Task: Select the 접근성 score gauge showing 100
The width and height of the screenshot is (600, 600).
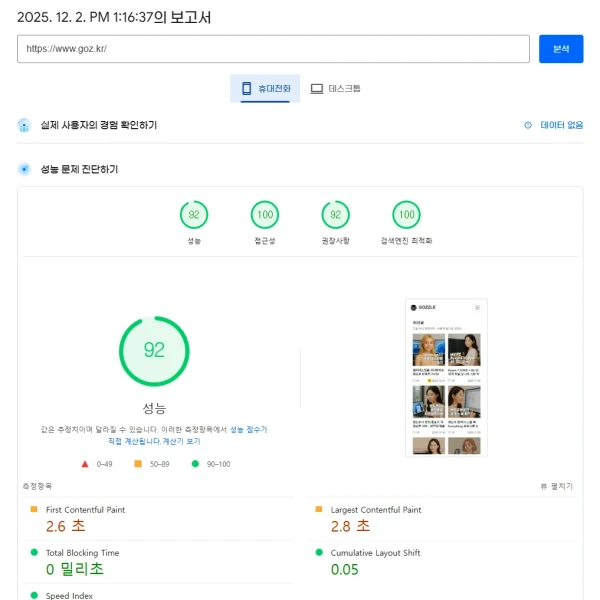Action: click(265, 215)
